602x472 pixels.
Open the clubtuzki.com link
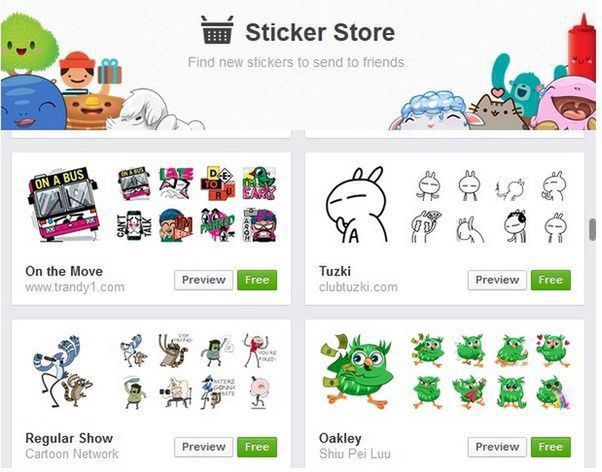tap(358, 287)
